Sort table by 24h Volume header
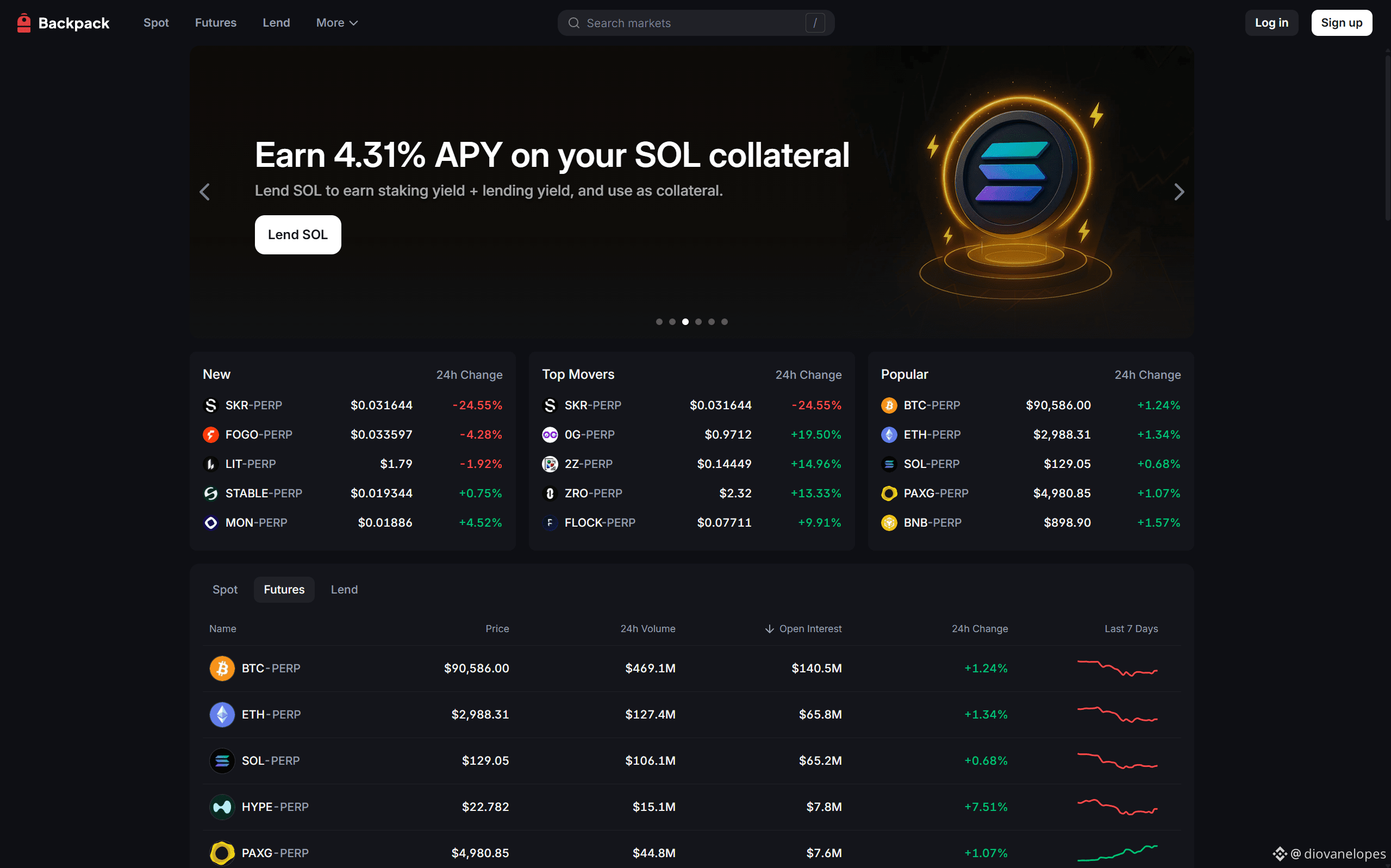1391x868 pixels. point(647,629)
